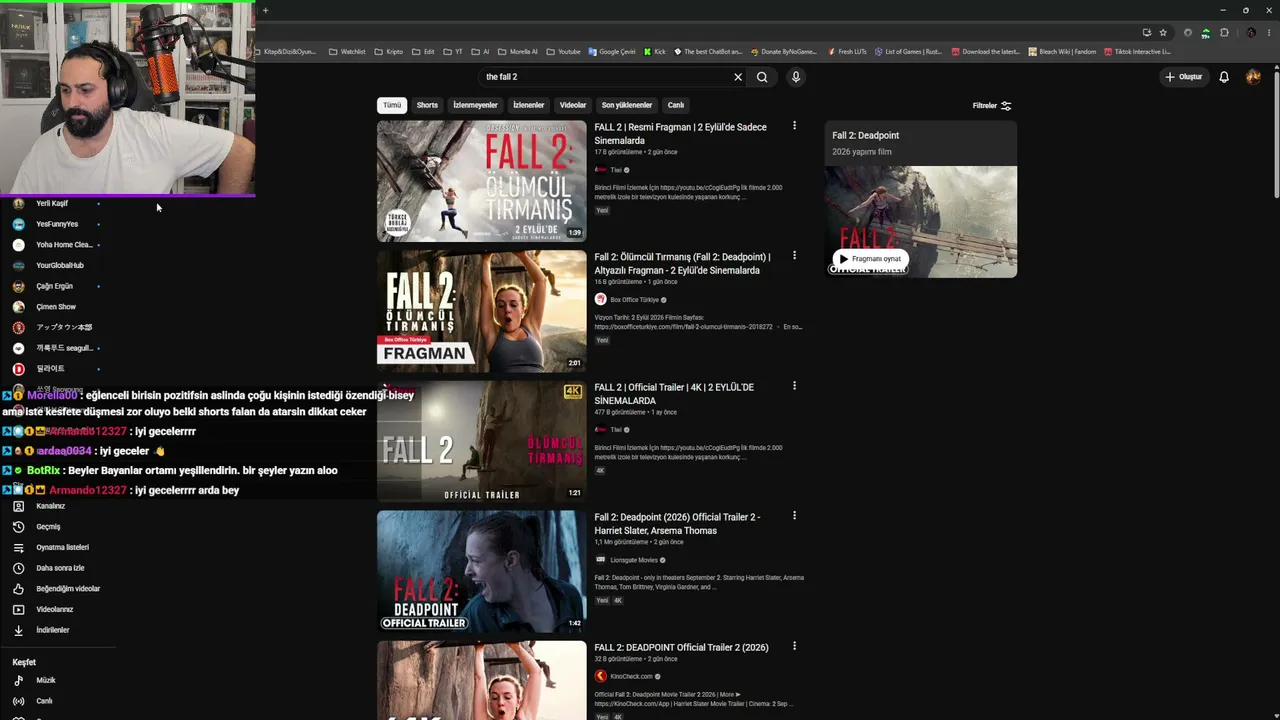Viewport: 1280px width, 720px height.
Task: Open Chrome's extensions puzzle icon
Action: tap(1224, 32)
